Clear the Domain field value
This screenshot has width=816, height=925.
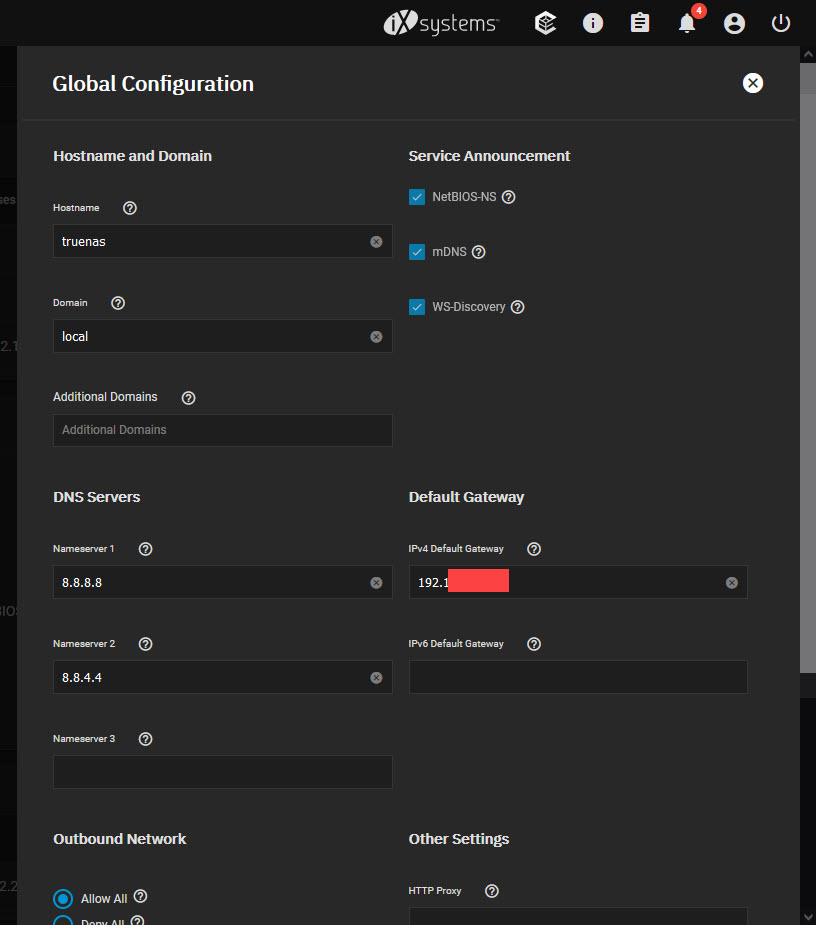click(x=376, y=337)
